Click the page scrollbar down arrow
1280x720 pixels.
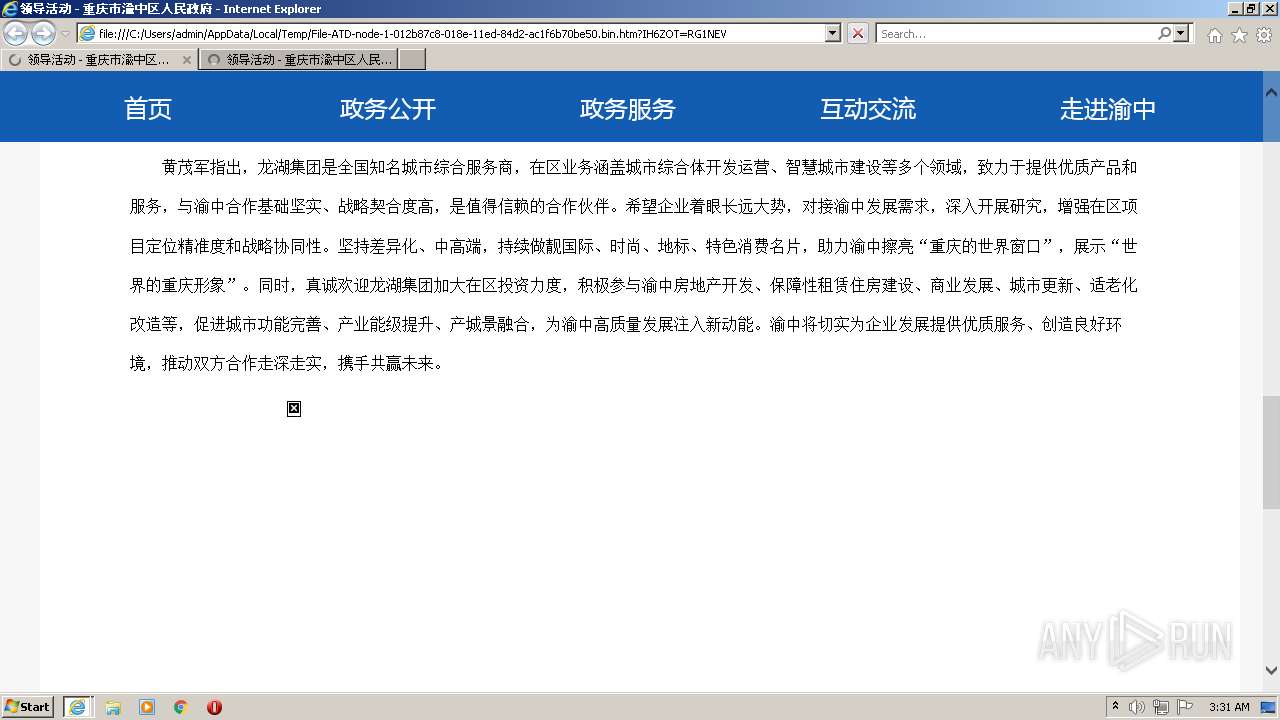coord(1271,671)
